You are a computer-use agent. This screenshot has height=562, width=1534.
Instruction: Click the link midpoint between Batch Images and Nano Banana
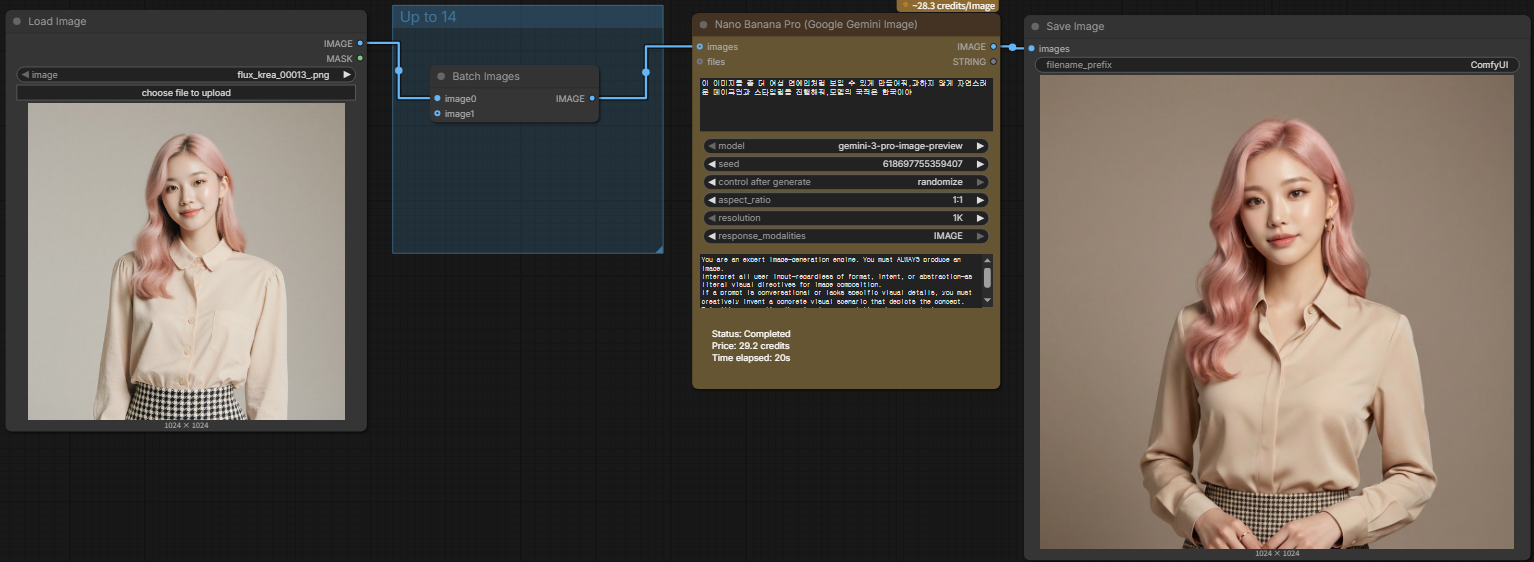646,72
